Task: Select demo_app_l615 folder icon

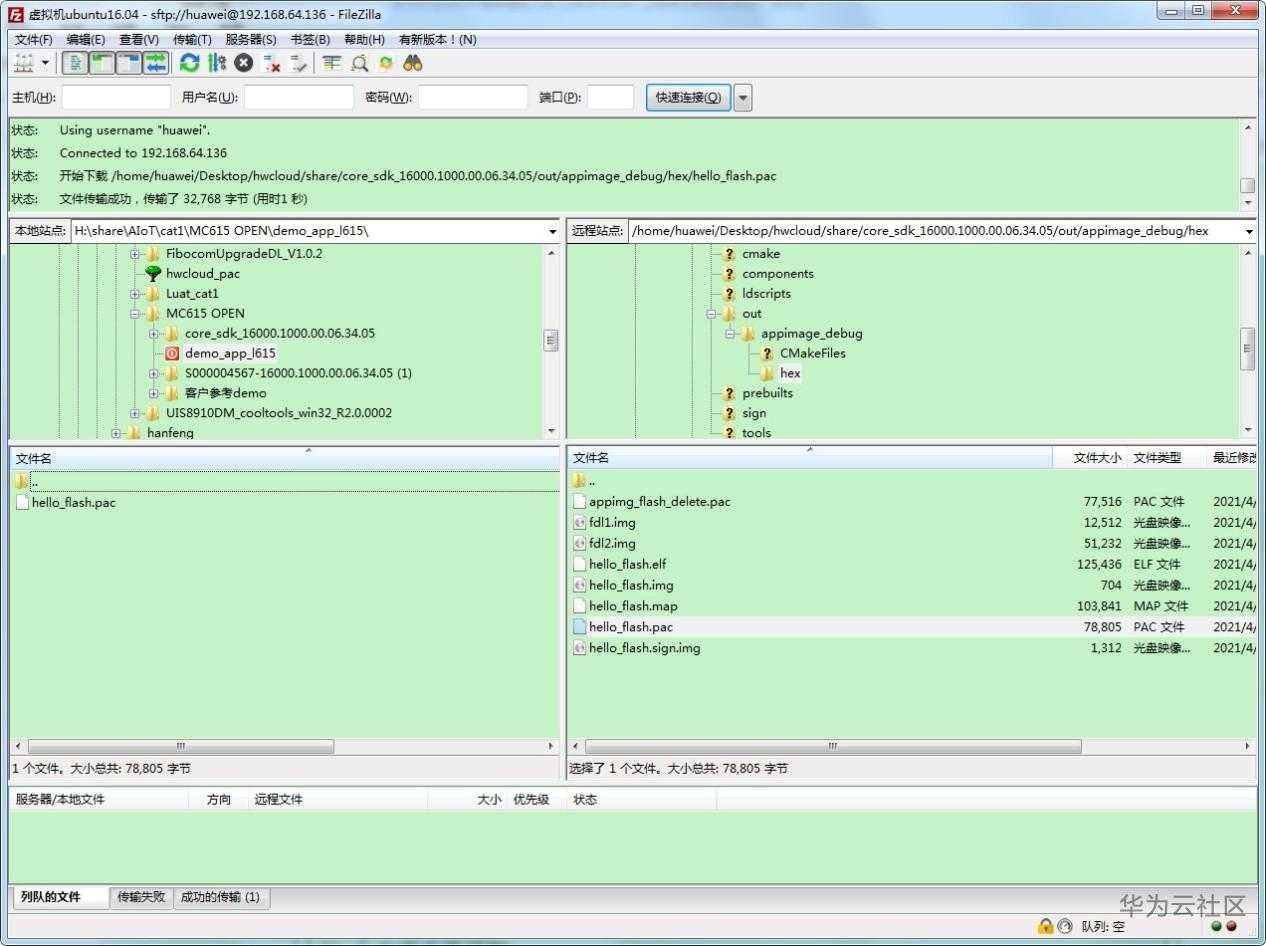Action: point(172,353)
